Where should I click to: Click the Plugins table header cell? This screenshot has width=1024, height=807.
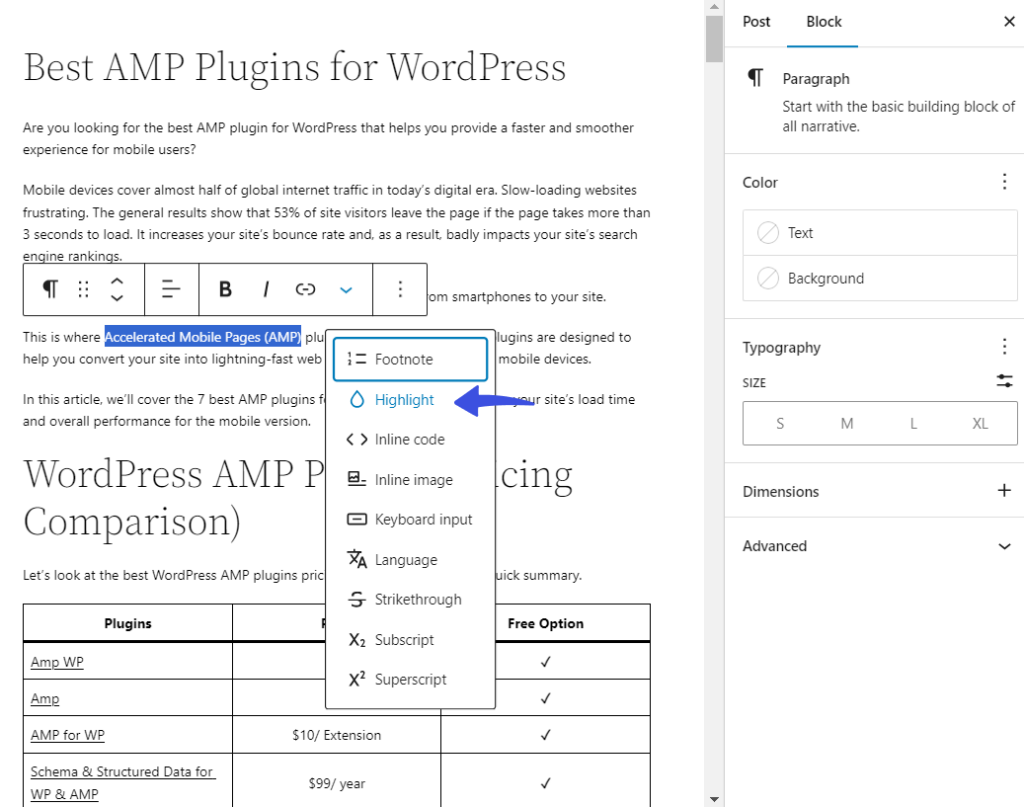128,623
